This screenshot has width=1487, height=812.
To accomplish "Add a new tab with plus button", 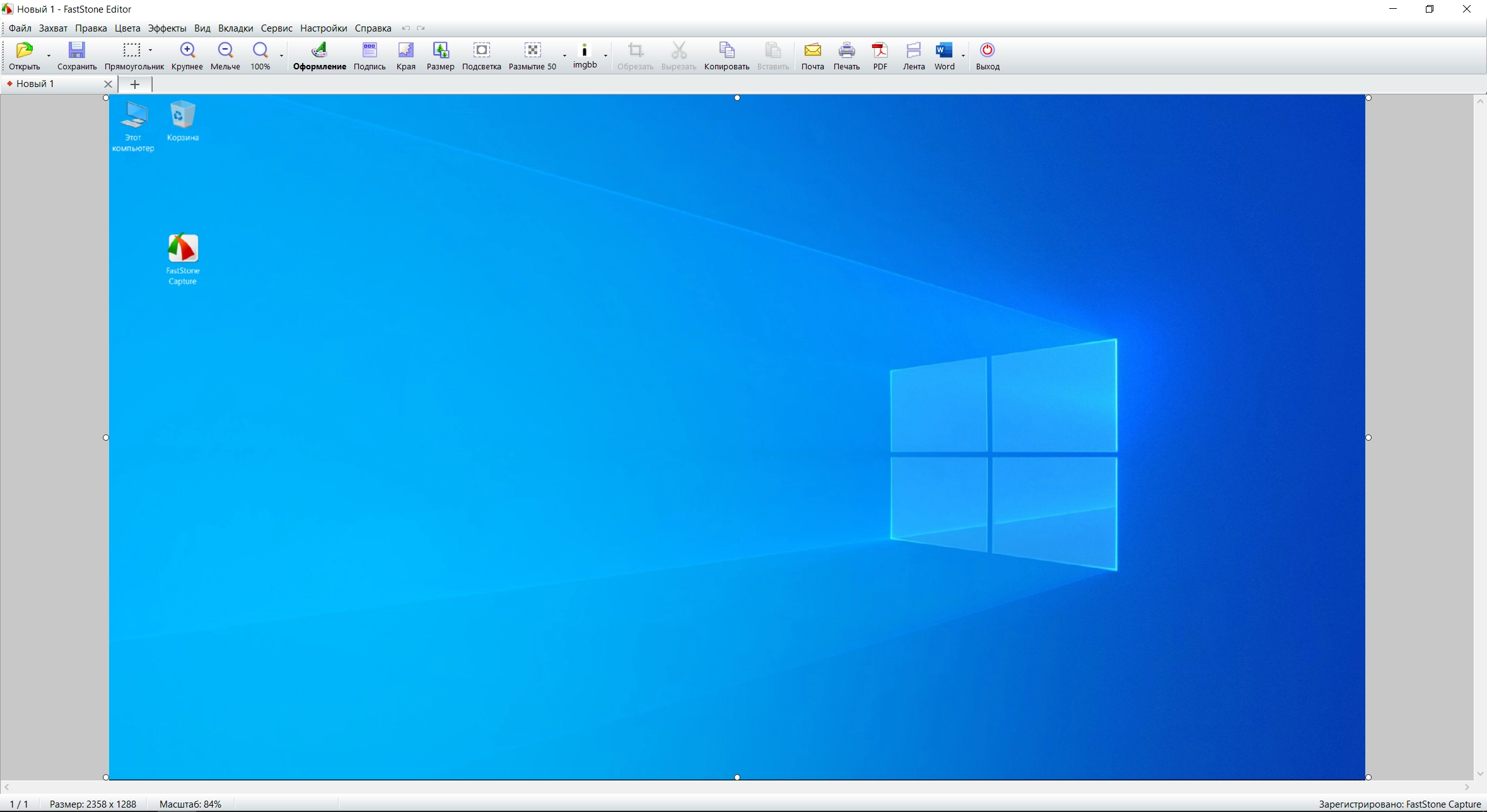I will (135, 84).
